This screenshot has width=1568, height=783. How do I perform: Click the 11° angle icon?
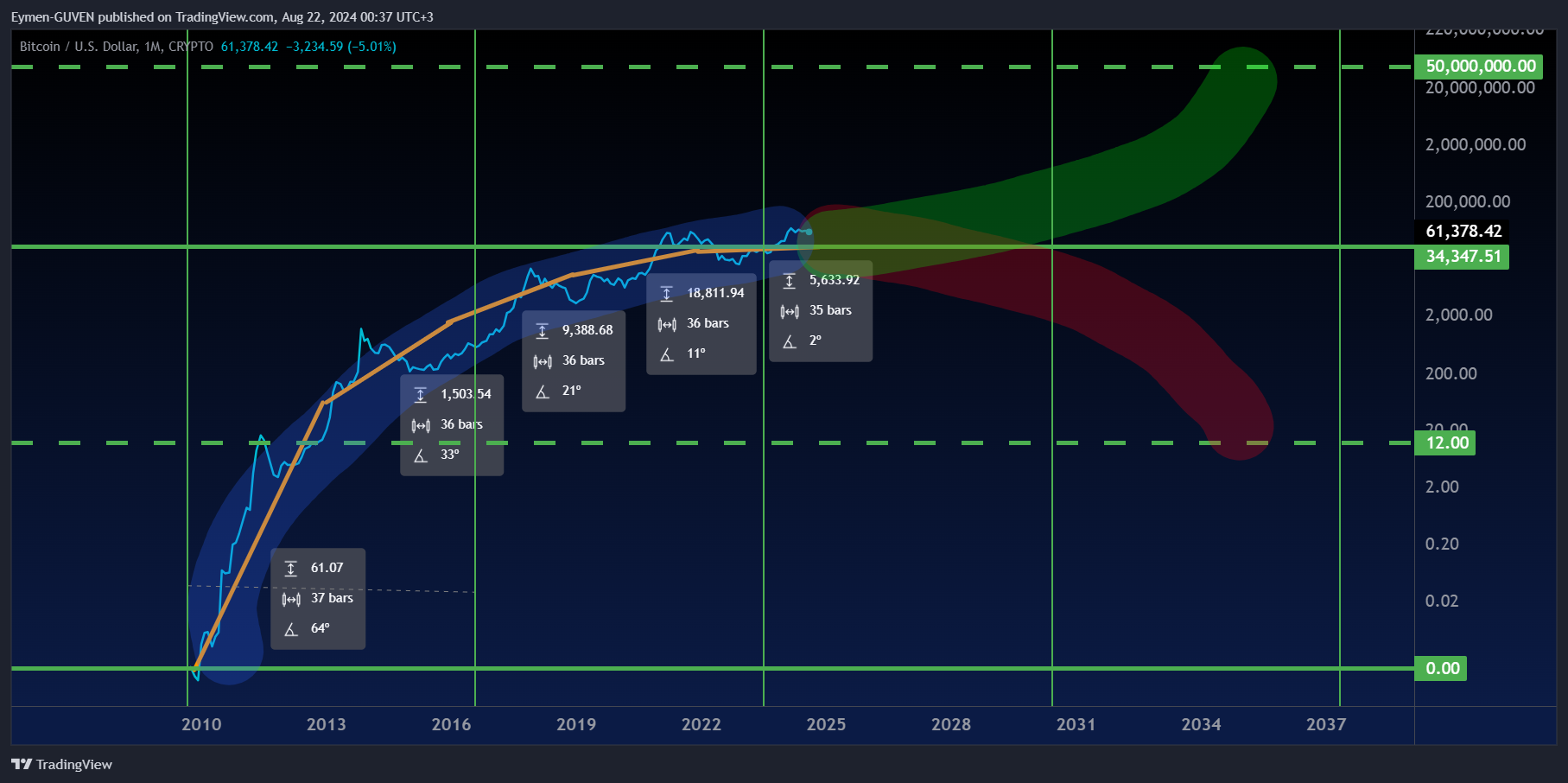click(667, 354)
